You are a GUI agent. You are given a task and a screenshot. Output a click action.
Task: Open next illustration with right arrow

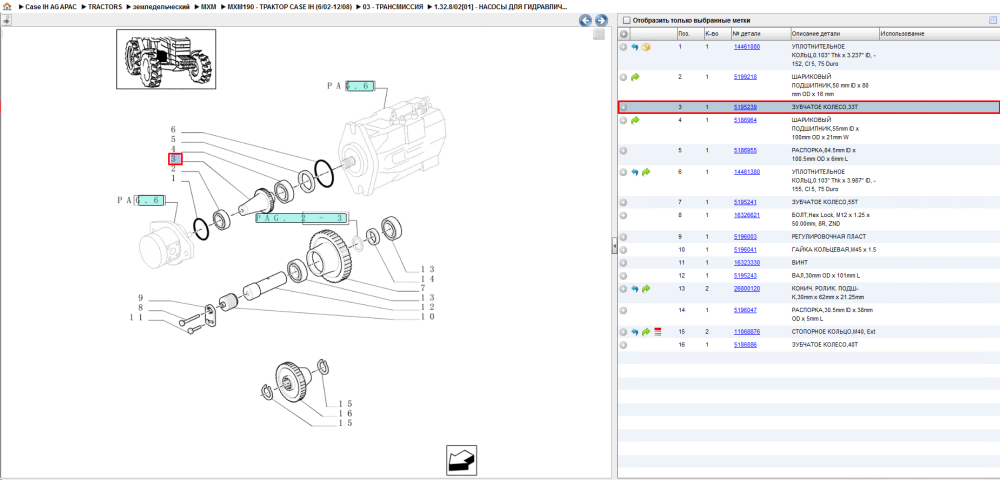(600, 20)
